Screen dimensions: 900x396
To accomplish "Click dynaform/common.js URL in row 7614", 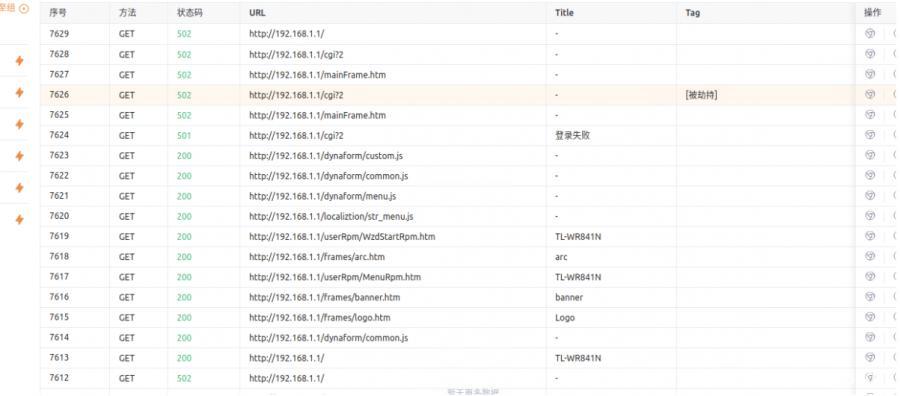I will click(x=328, y=337).
